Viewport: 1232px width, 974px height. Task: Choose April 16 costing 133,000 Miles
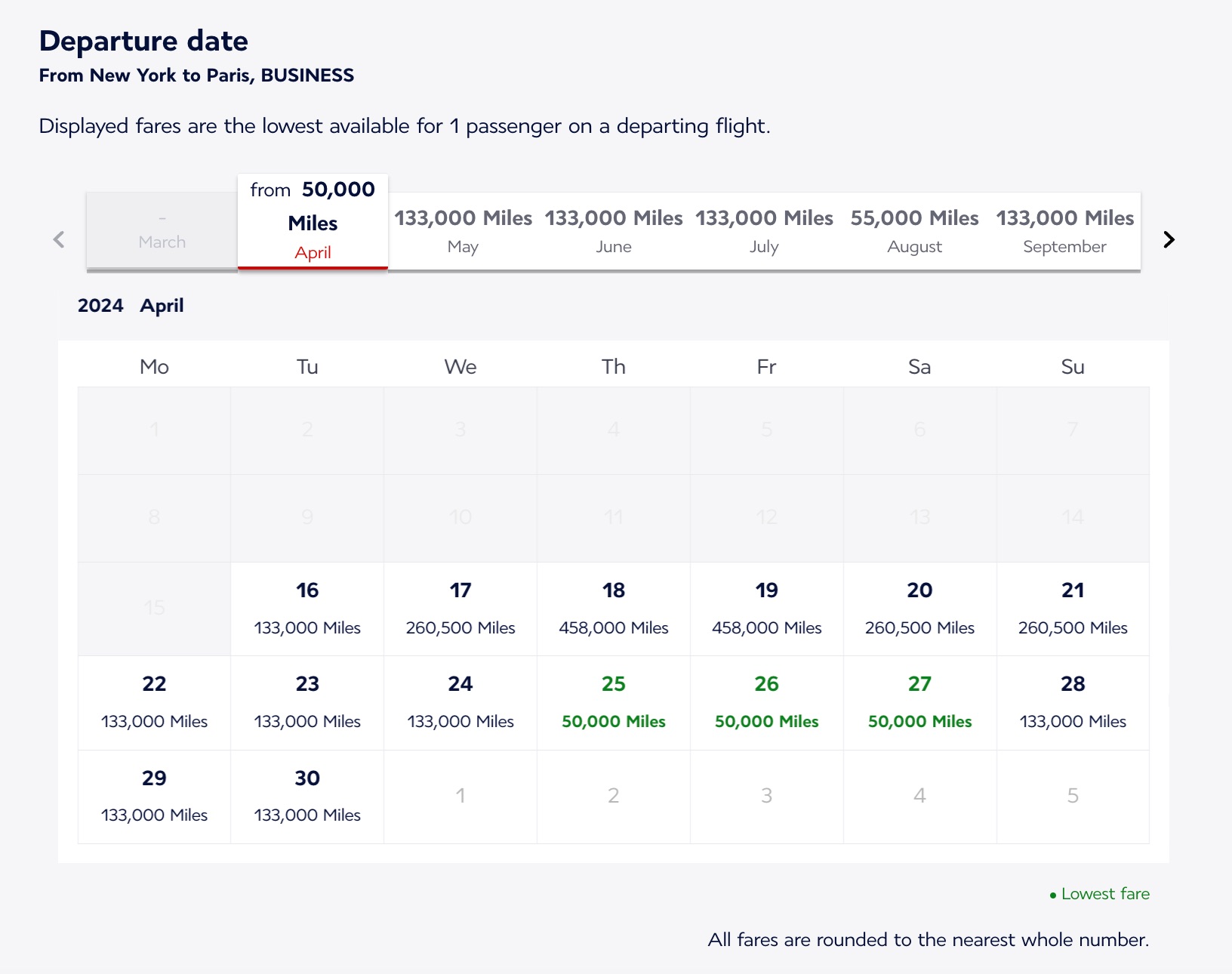click(x=306, y=609)
